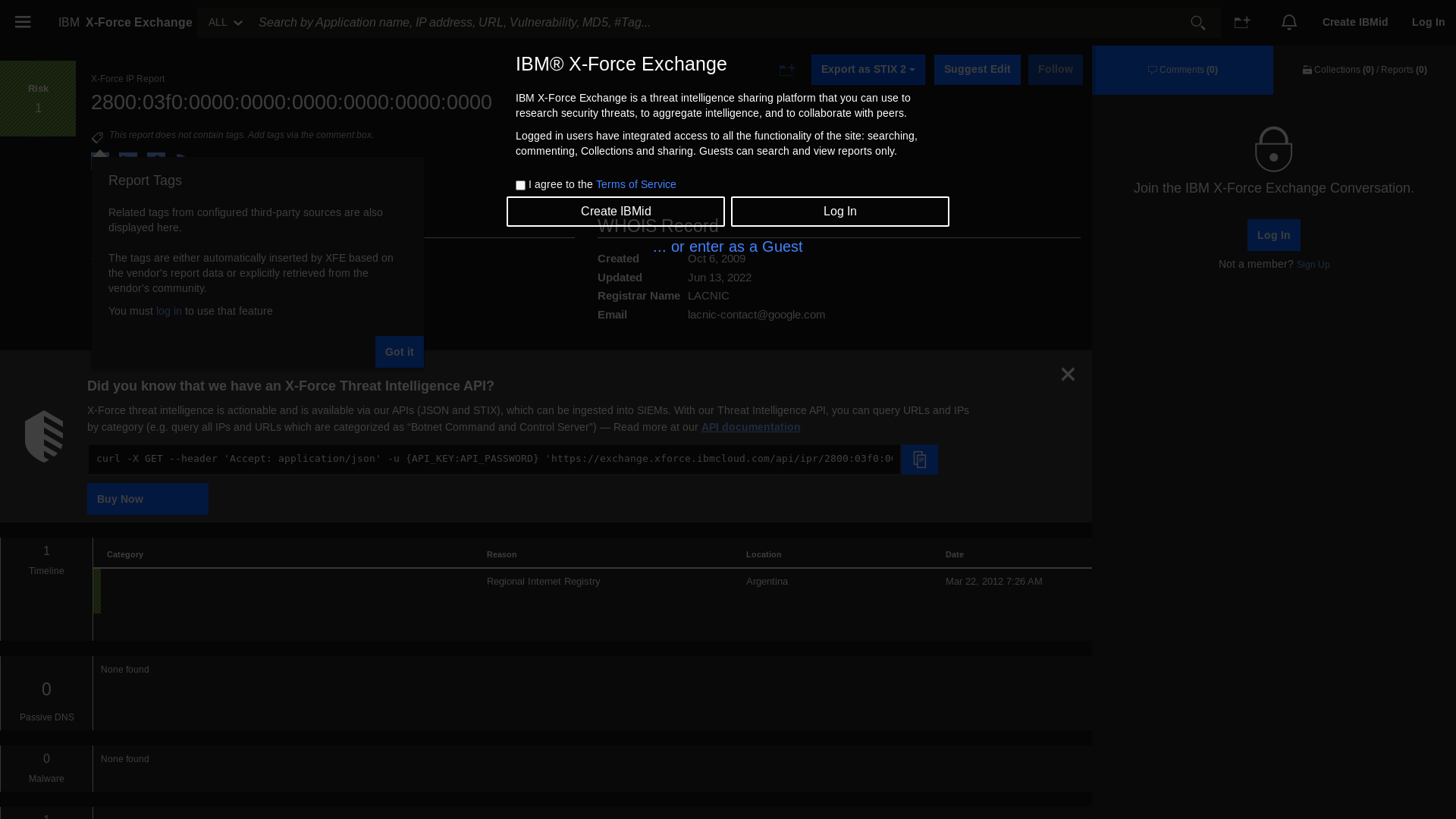Click the LACNIC registrar name
Screen dimensions: 1456x819
(708, 296)
